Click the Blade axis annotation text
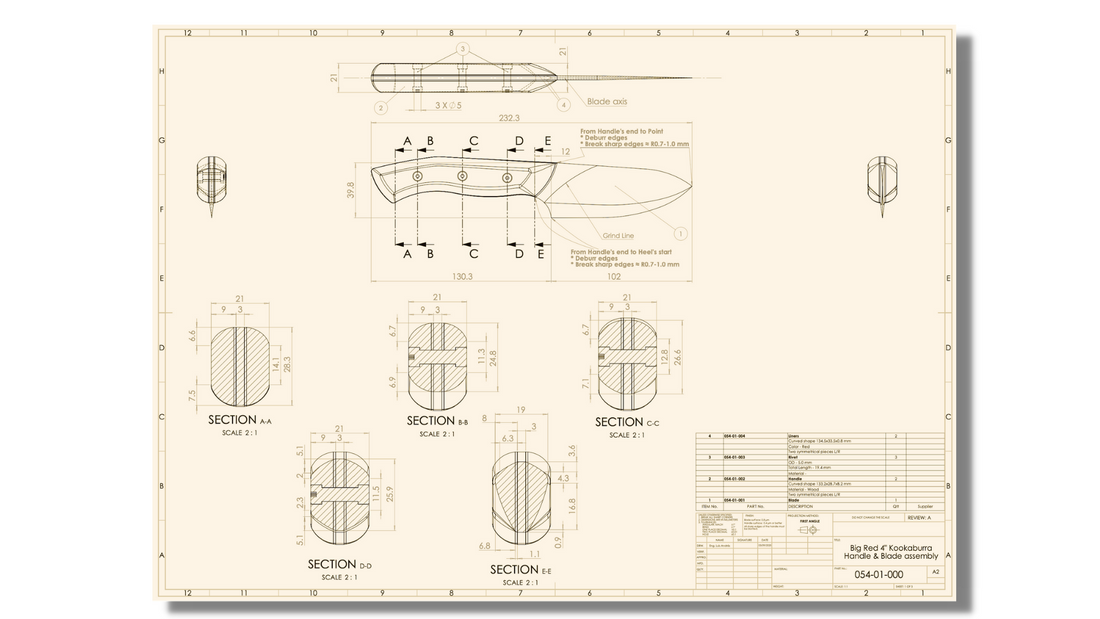Screen dimensions: 1100x619 pyautogui.click(x=607, y=102)
